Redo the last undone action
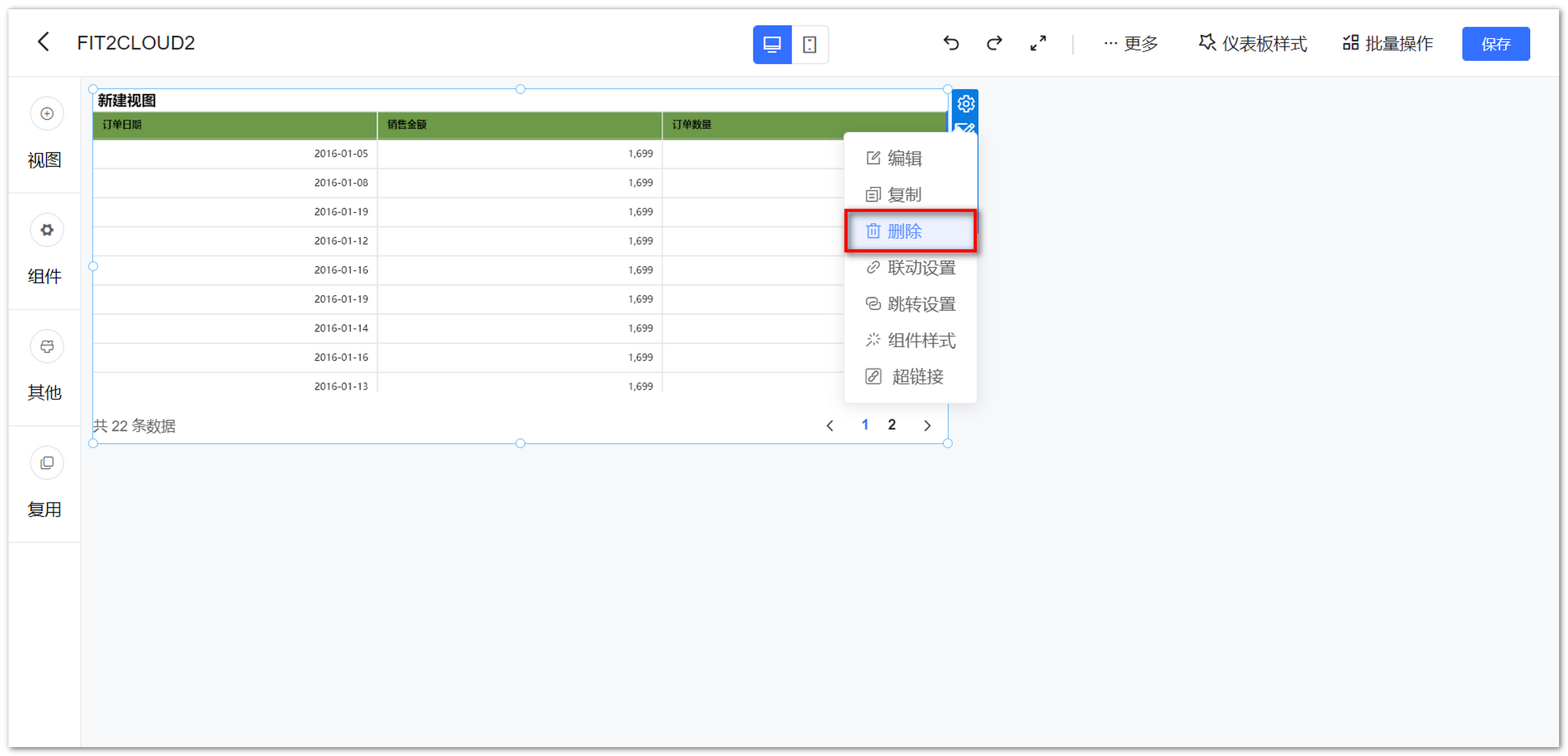This screenshot has height=756, width=1568. coord(993,43)
